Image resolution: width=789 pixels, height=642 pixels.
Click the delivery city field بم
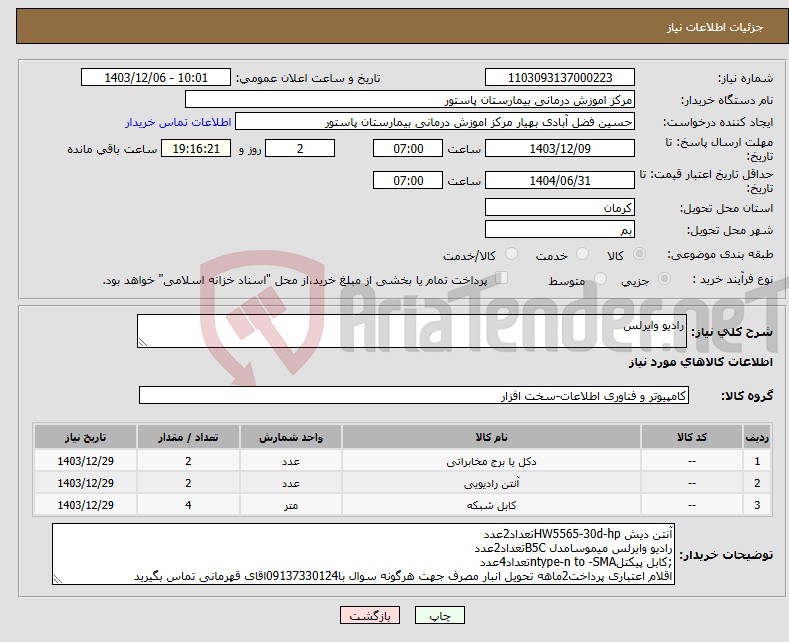coord(560,229)
